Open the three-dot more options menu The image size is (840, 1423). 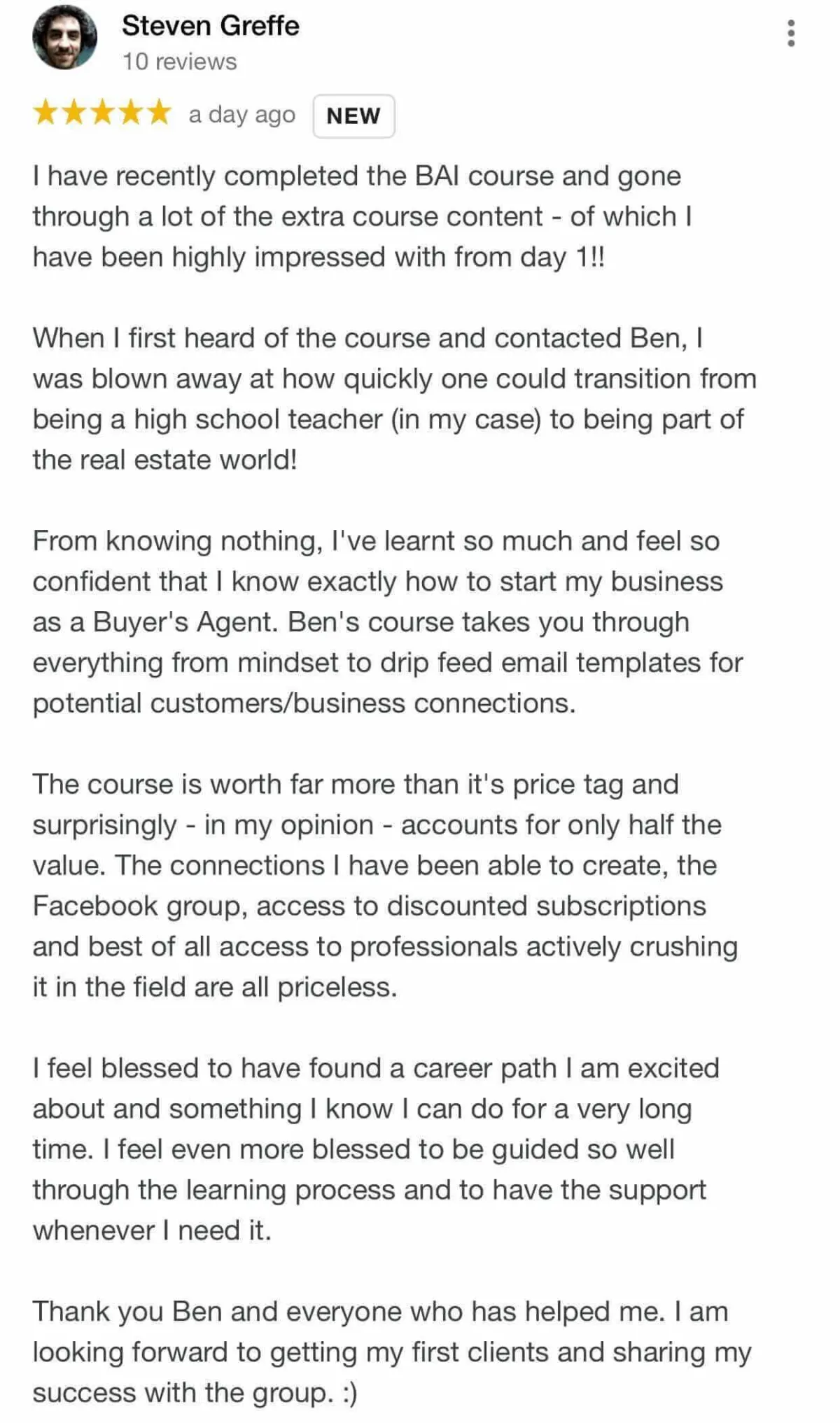(791, 33)
